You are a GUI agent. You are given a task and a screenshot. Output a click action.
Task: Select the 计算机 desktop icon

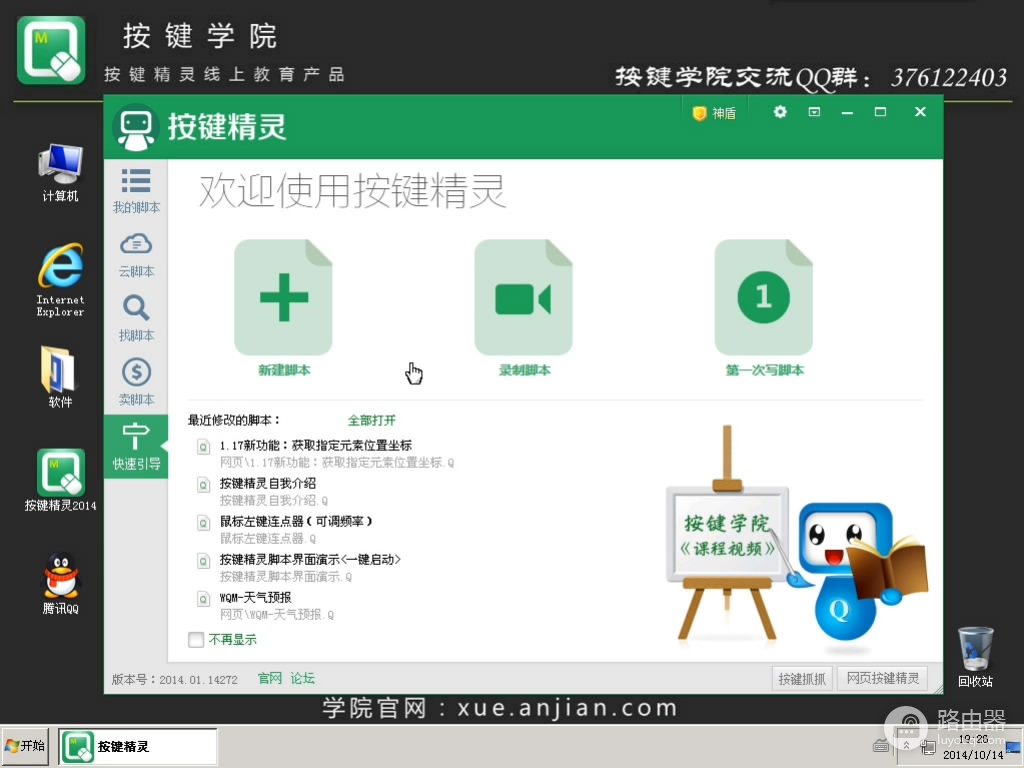click(x=60, y=173)
